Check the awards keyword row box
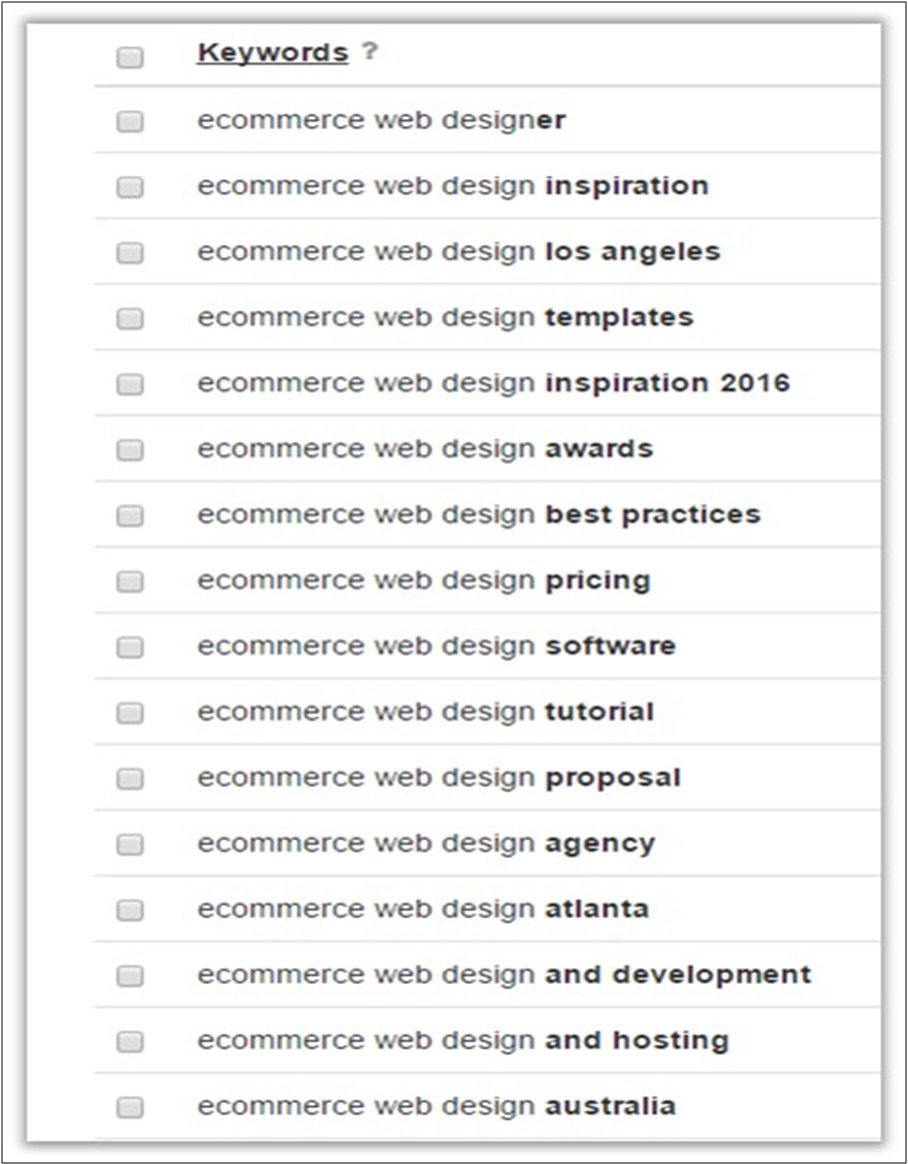The image size is (908, 1164). tap(130, 451)
